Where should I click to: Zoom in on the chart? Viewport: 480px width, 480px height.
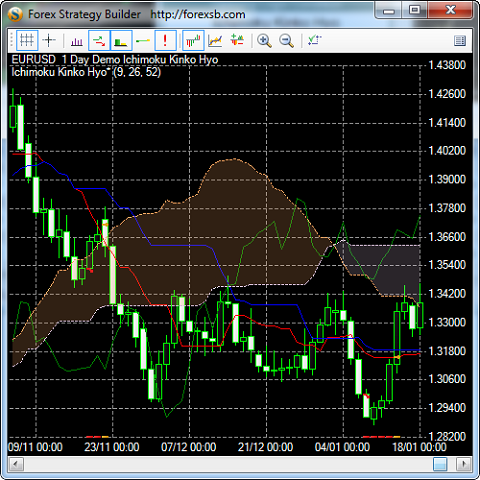tap(264, 41)
